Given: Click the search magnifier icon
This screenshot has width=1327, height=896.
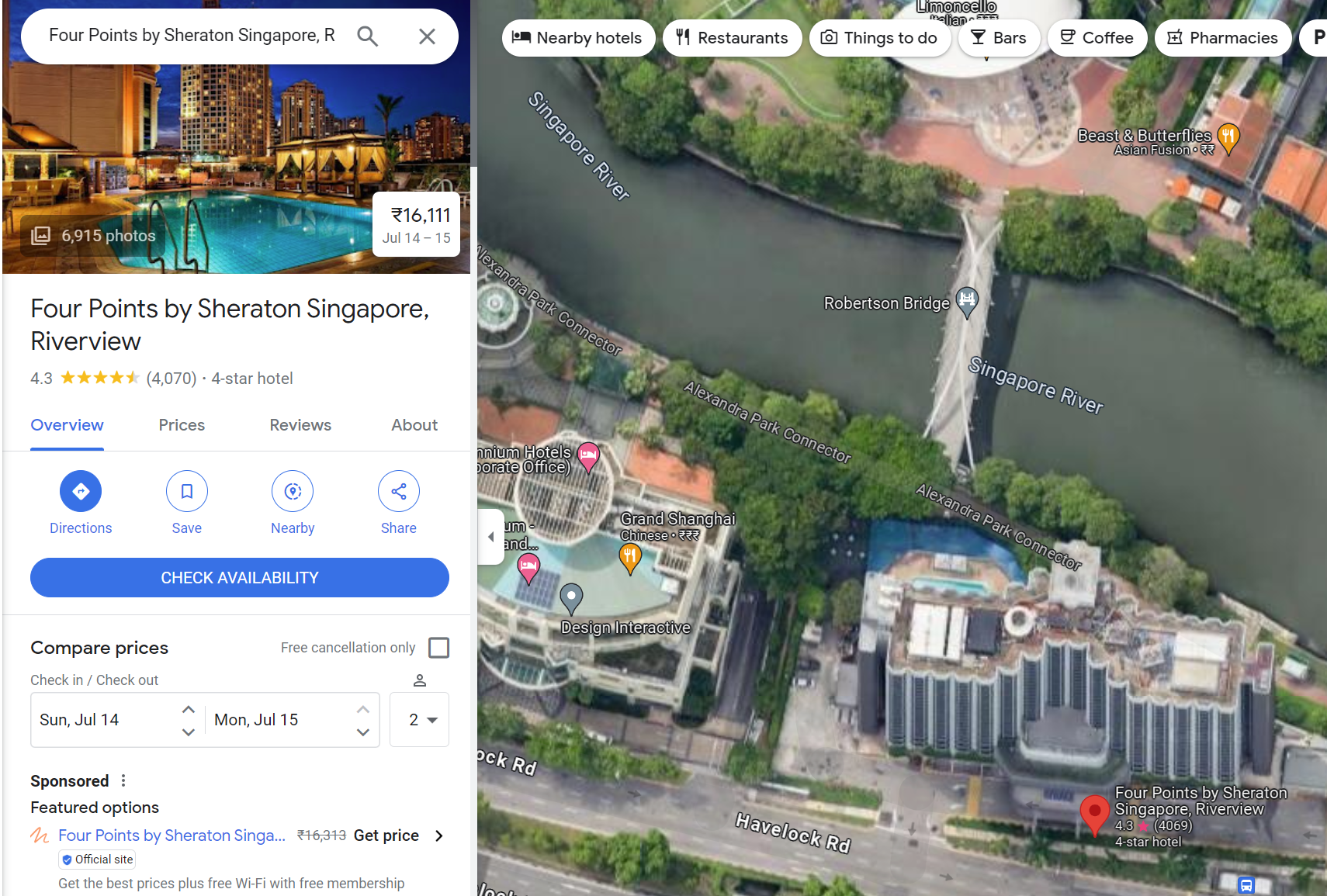Looking at the screenshot, I should 368,36.
